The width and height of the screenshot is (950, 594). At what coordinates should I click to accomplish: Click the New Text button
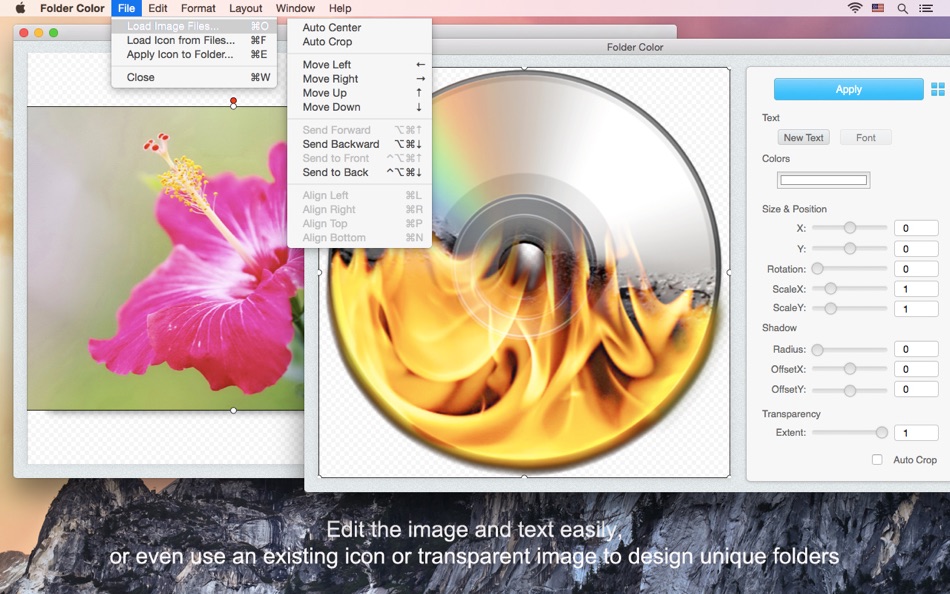(803, 138)
